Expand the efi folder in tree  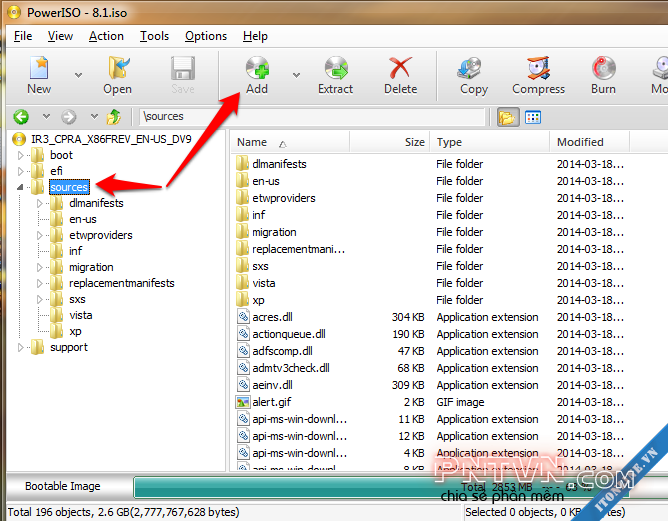20,171
